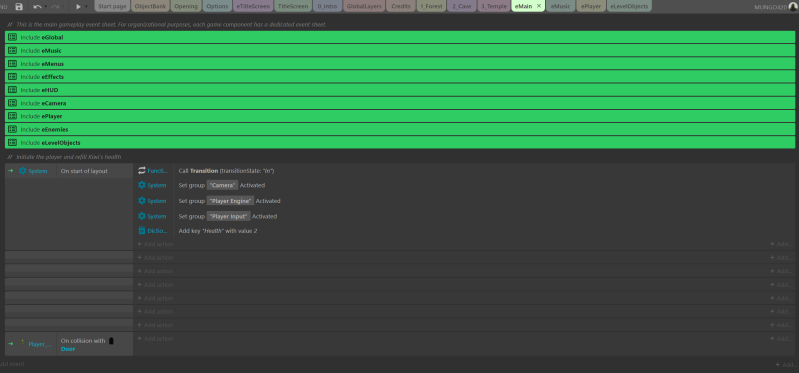The width and height of the screenshot is (799, 373).
Task: Click the Include eGlobal sheet icon
Action: click(13, 37)
